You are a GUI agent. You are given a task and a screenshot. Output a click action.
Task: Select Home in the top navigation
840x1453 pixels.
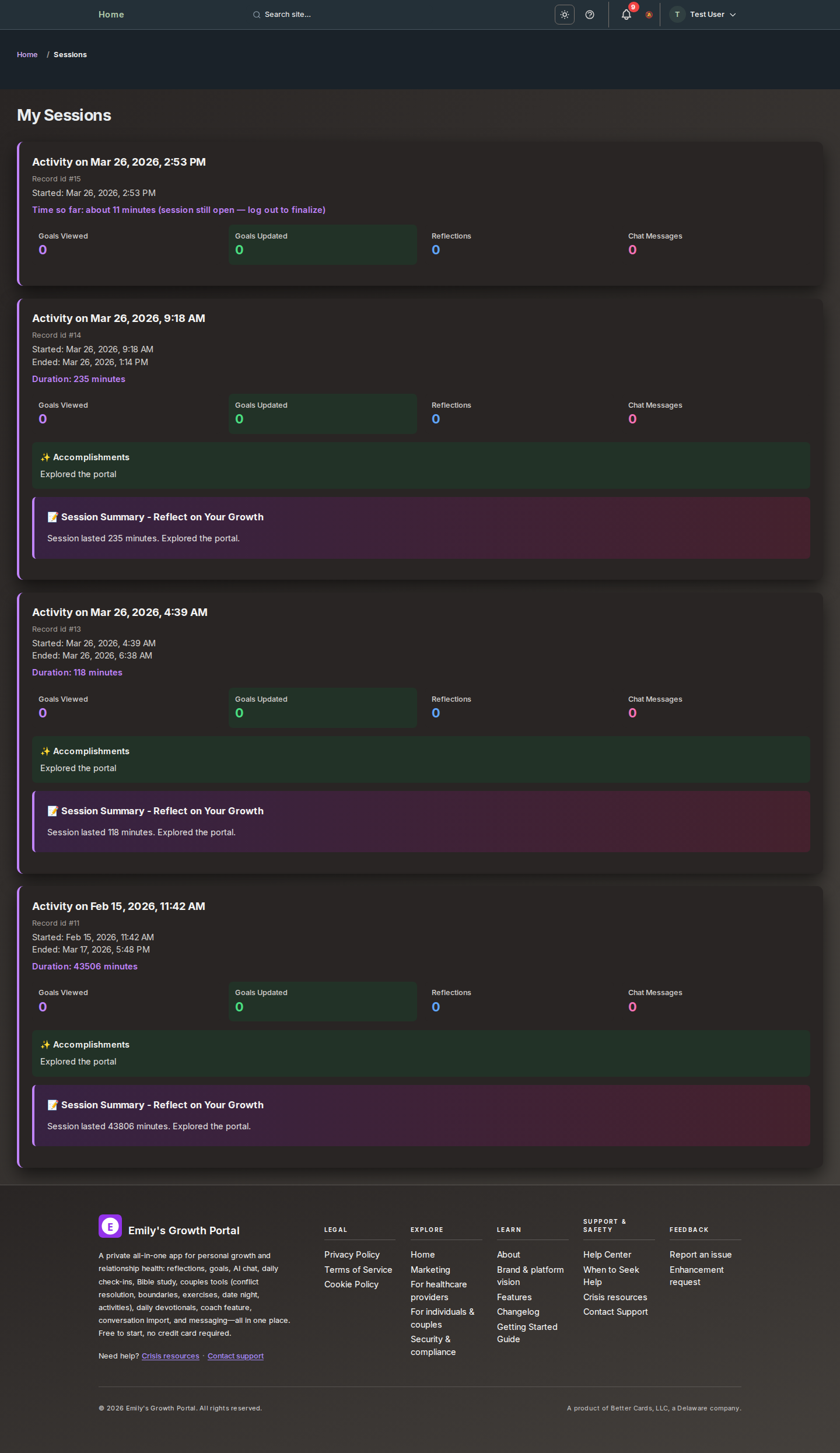pyautogui.click(x=111, y=14)
